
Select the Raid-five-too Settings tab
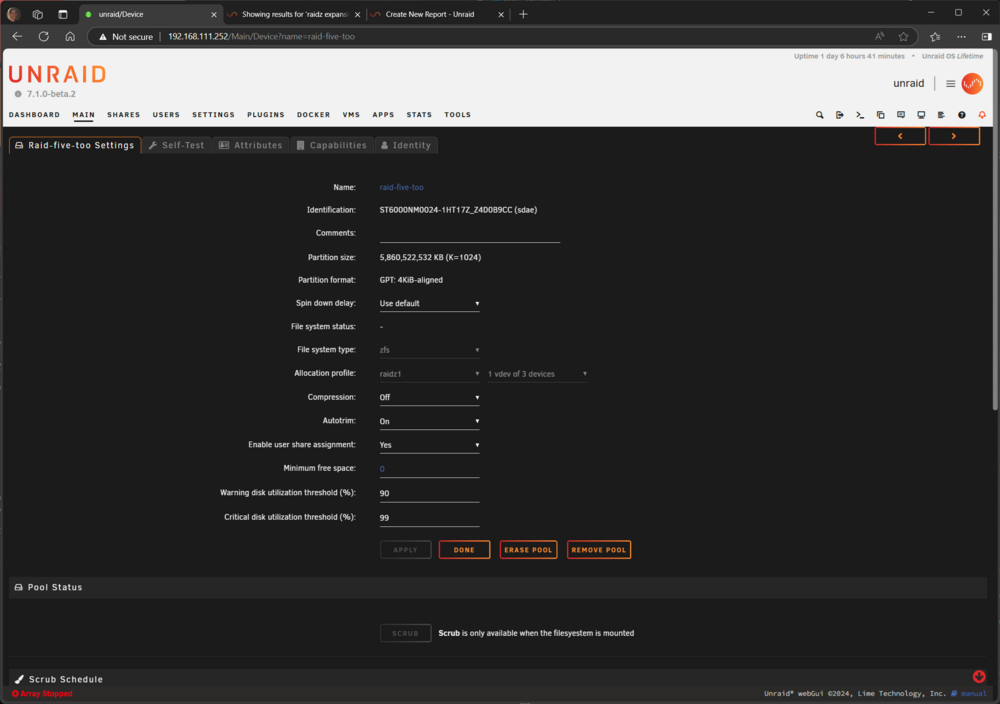(x=75, y=145)
